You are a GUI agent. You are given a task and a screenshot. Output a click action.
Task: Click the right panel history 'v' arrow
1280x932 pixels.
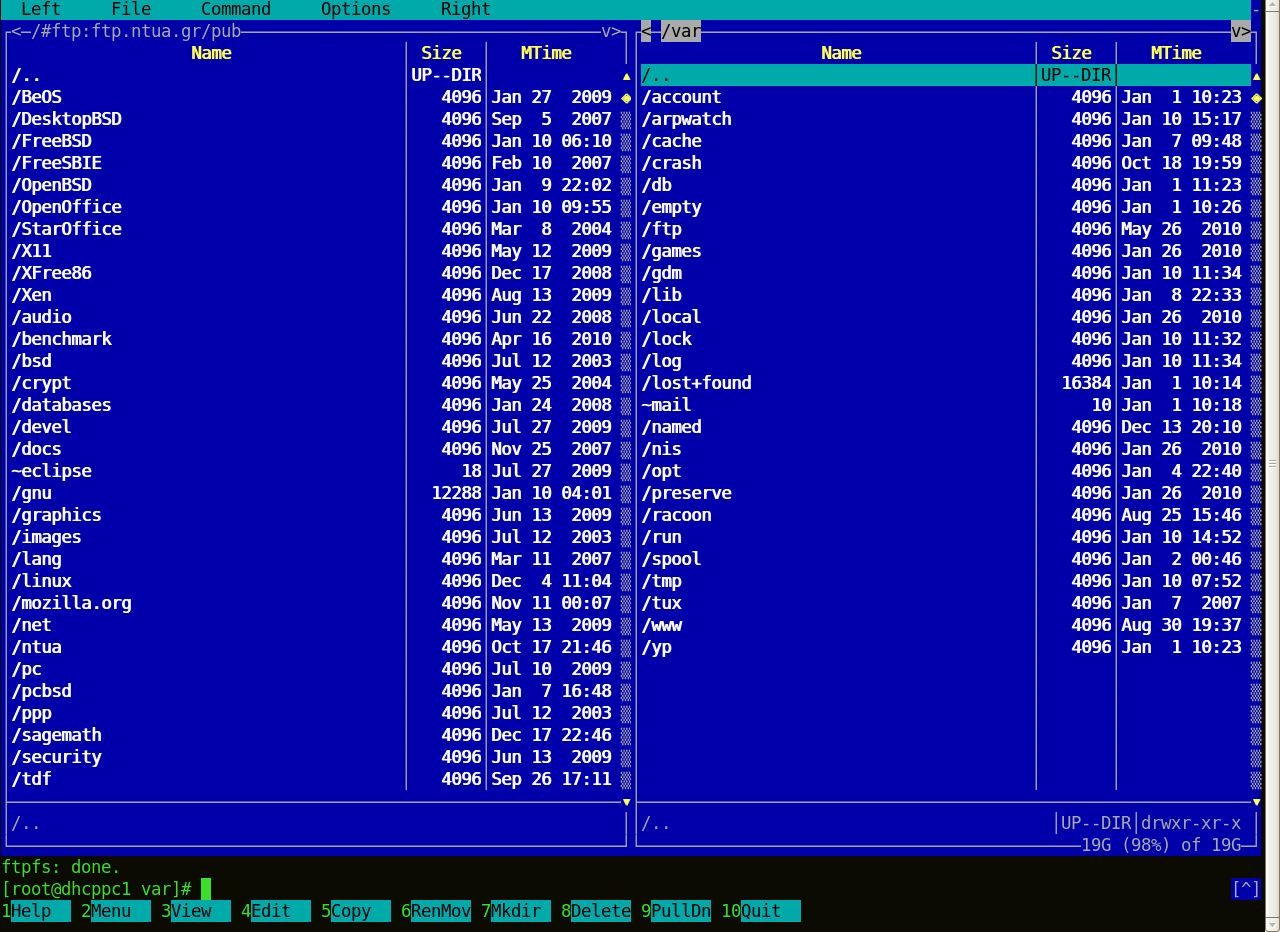pyautogui.click(x=1240, y=31)
